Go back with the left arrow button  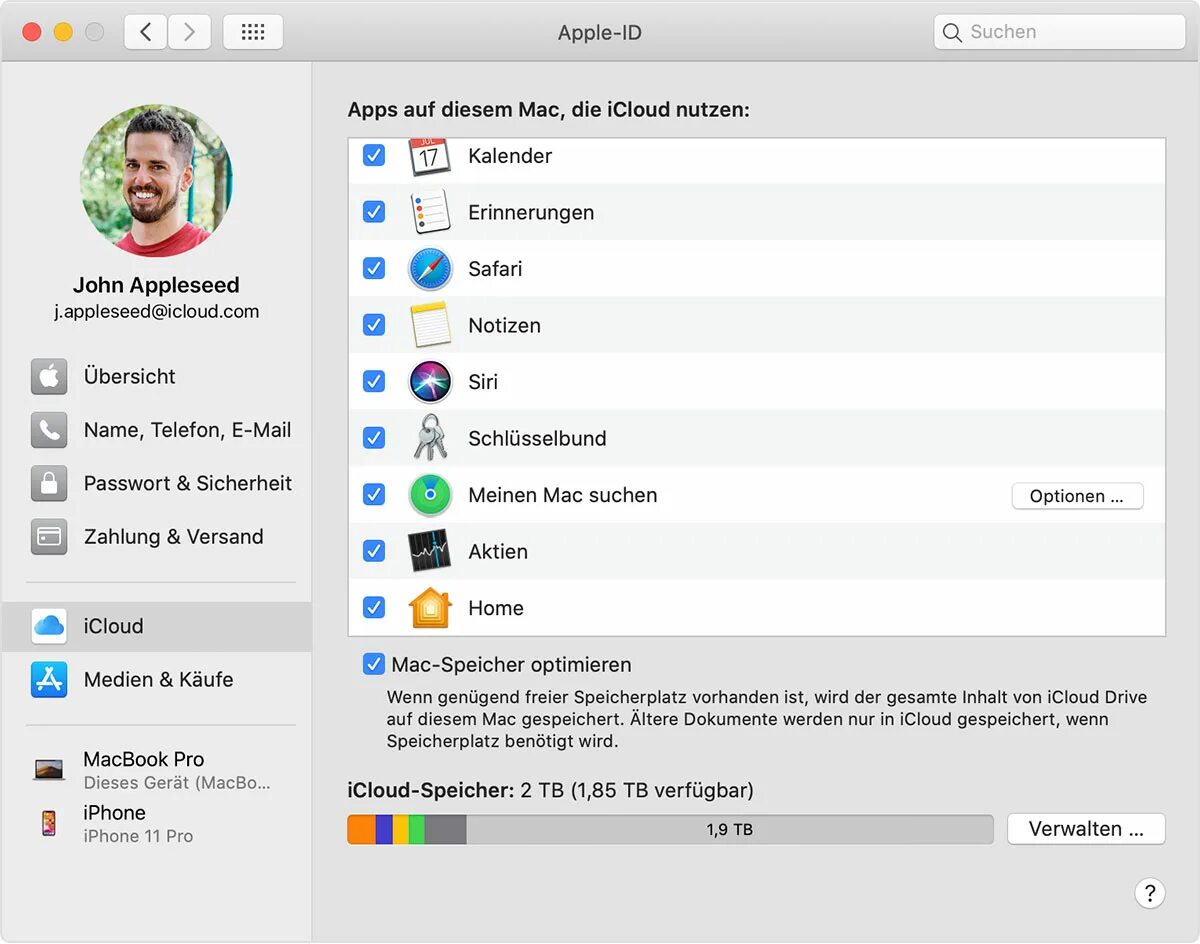pos(146,32)
